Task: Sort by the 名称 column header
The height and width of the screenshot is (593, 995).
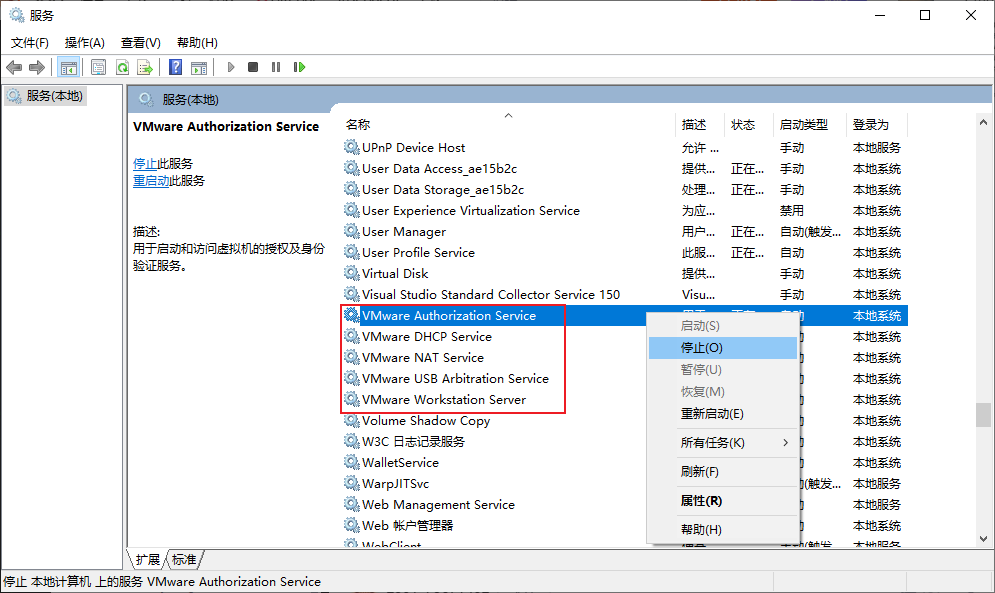Action: [508, 124]
